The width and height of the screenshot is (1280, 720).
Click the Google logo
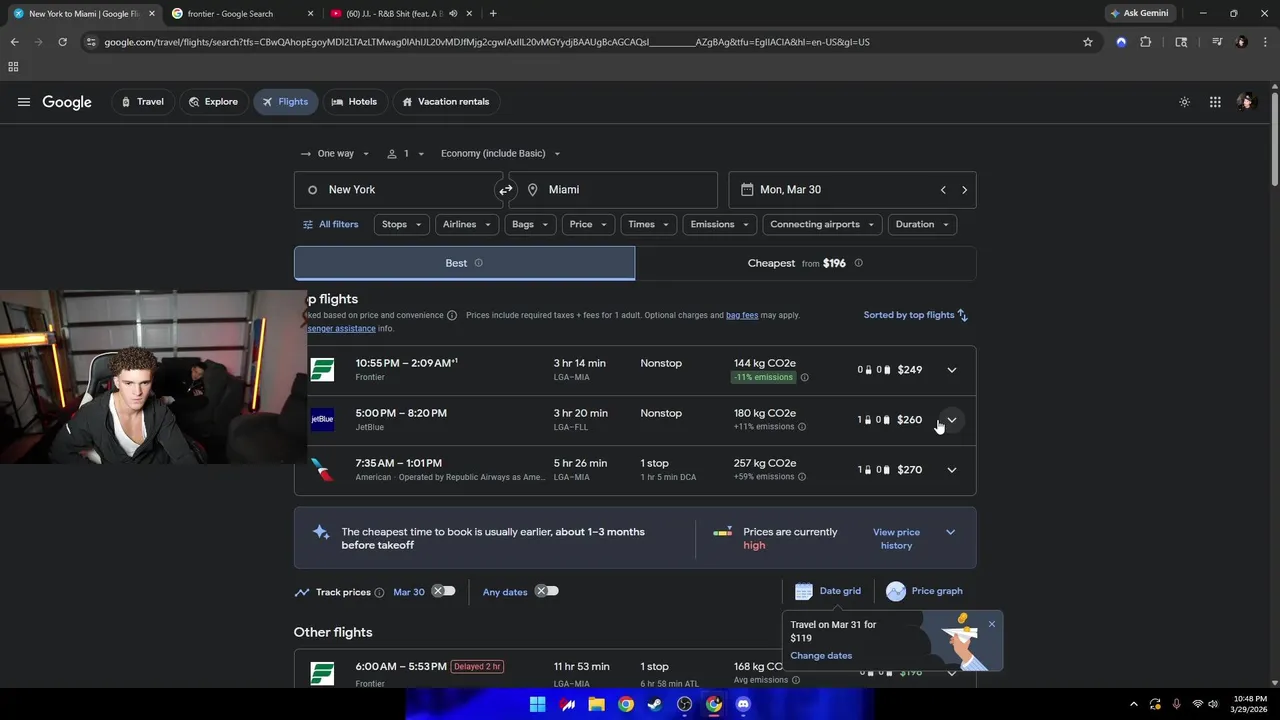67,102
